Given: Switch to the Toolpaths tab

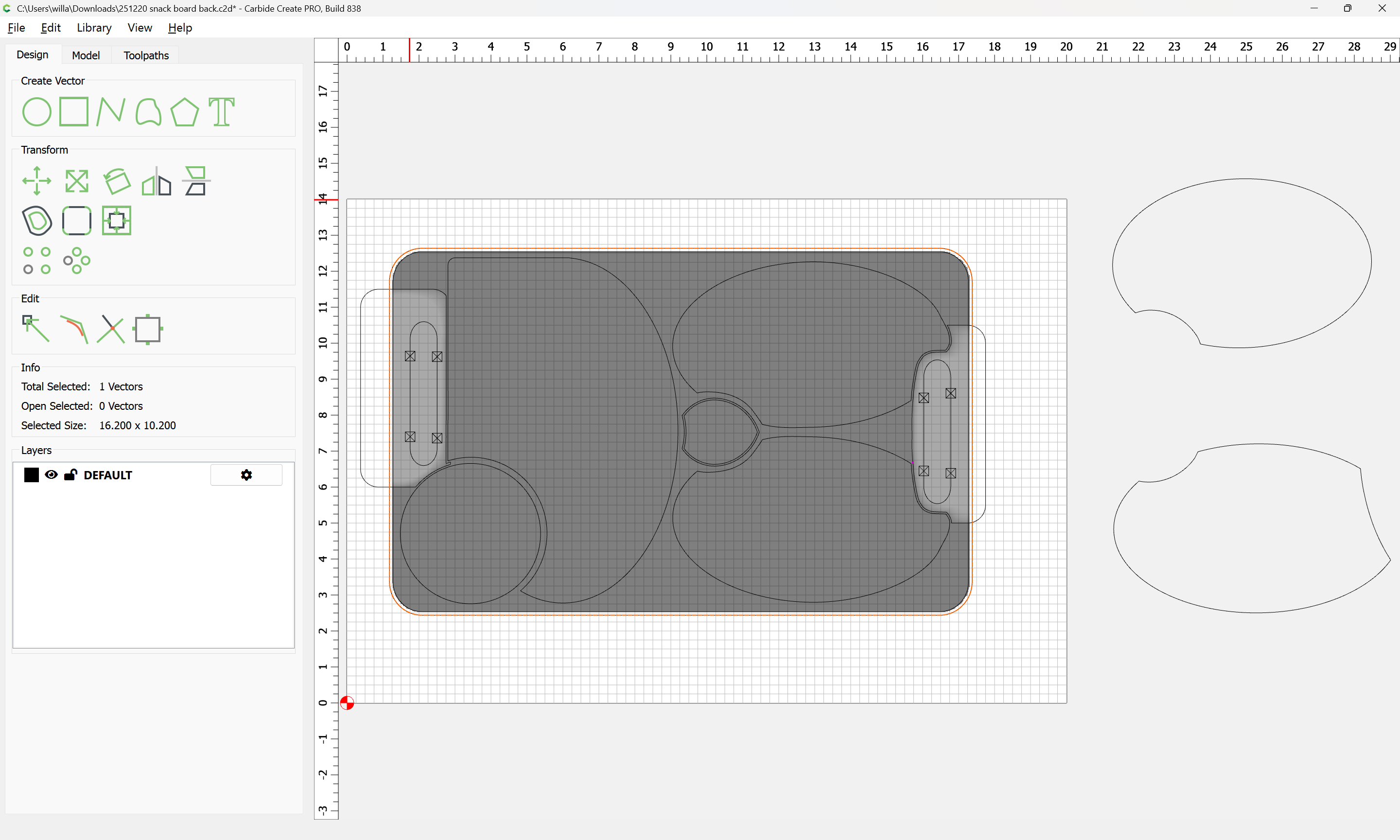Looking at the screenshot, I should (146, 55).
